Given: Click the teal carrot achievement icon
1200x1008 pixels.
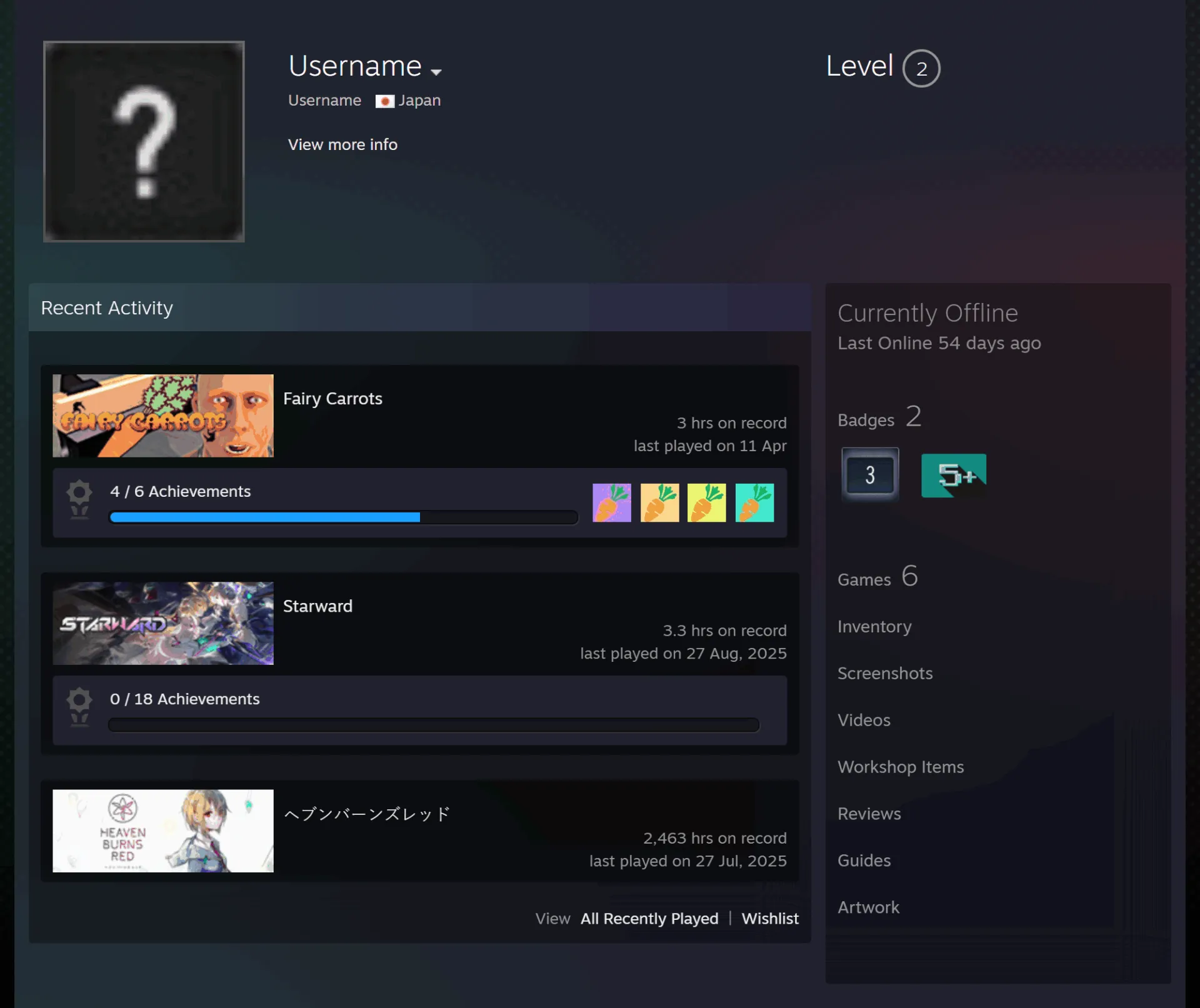Looking at the screenshot, I should pyautogui.click(x=754, y=502).
